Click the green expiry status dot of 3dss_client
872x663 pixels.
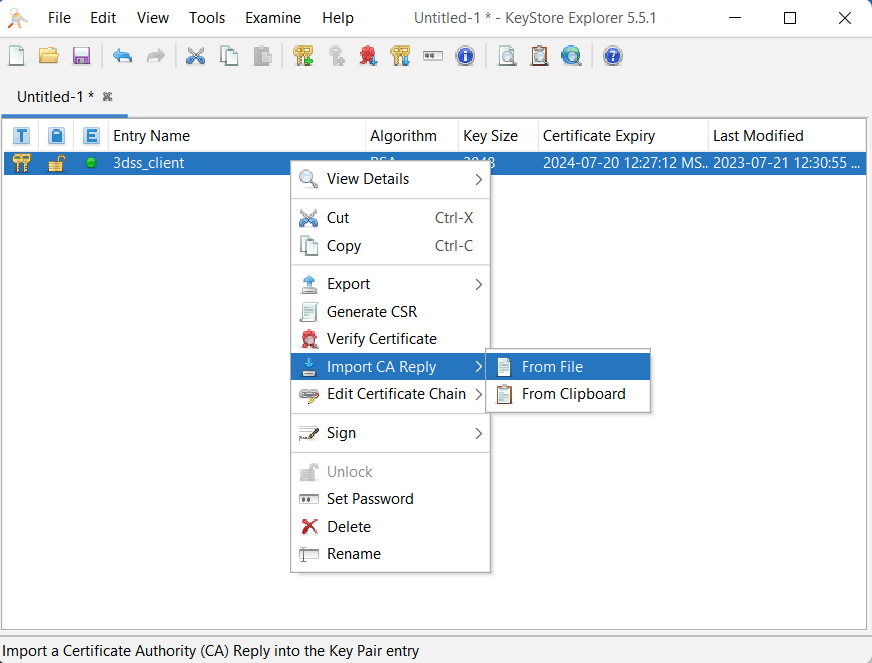91,163
